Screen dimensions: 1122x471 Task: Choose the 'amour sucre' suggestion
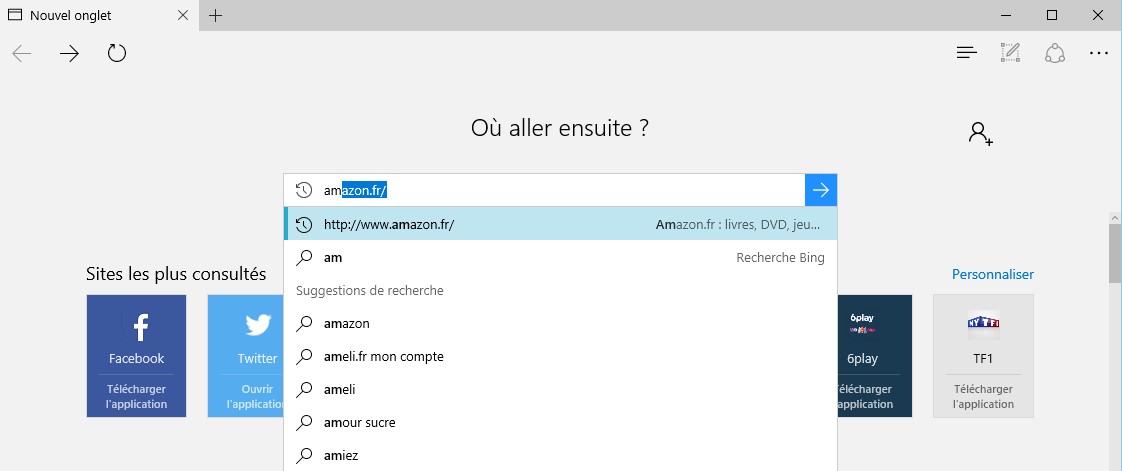[560, 422]
